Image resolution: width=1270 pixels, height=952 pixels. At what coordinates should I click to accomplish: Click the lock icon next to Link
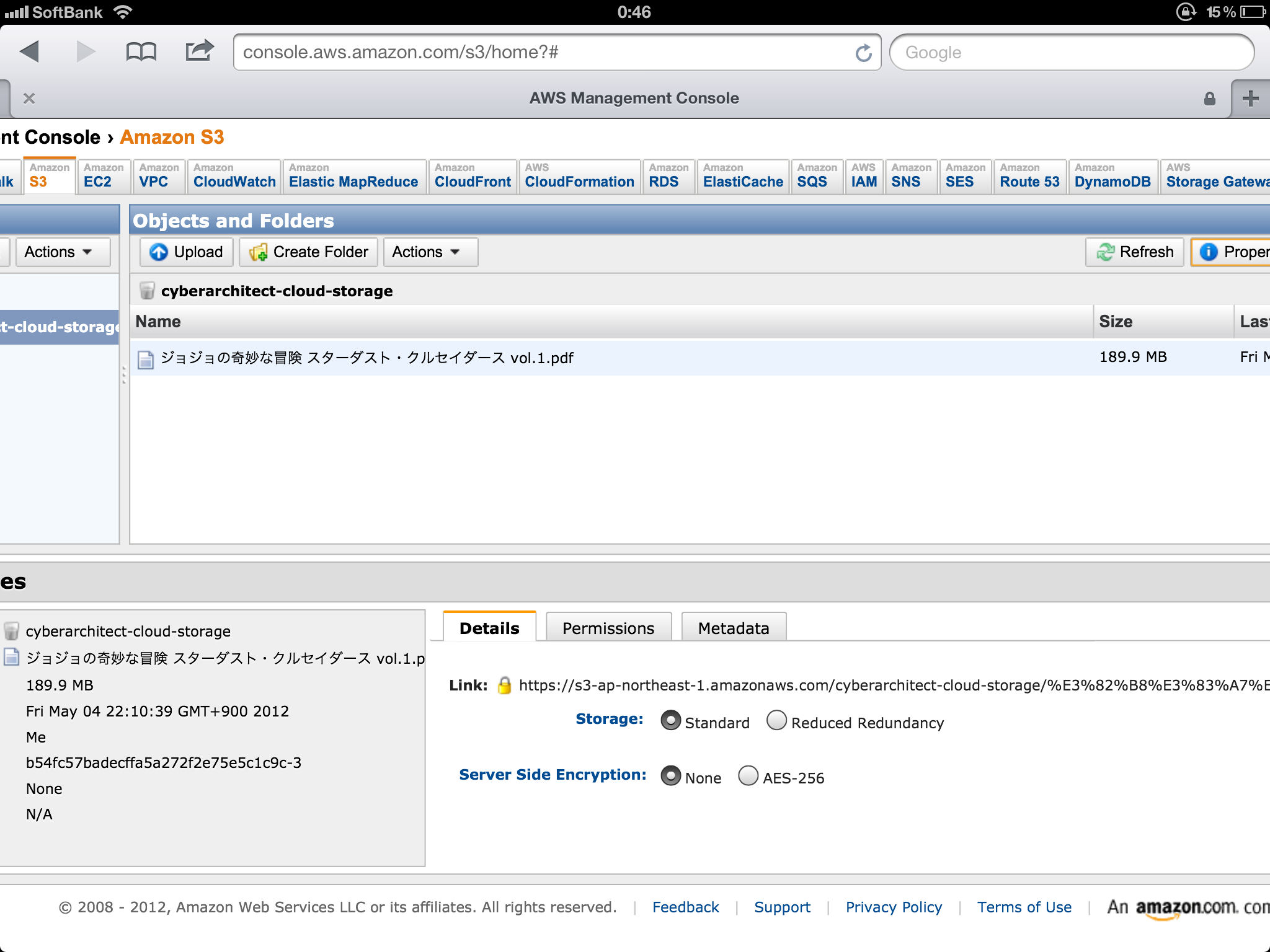coord(504,685)
